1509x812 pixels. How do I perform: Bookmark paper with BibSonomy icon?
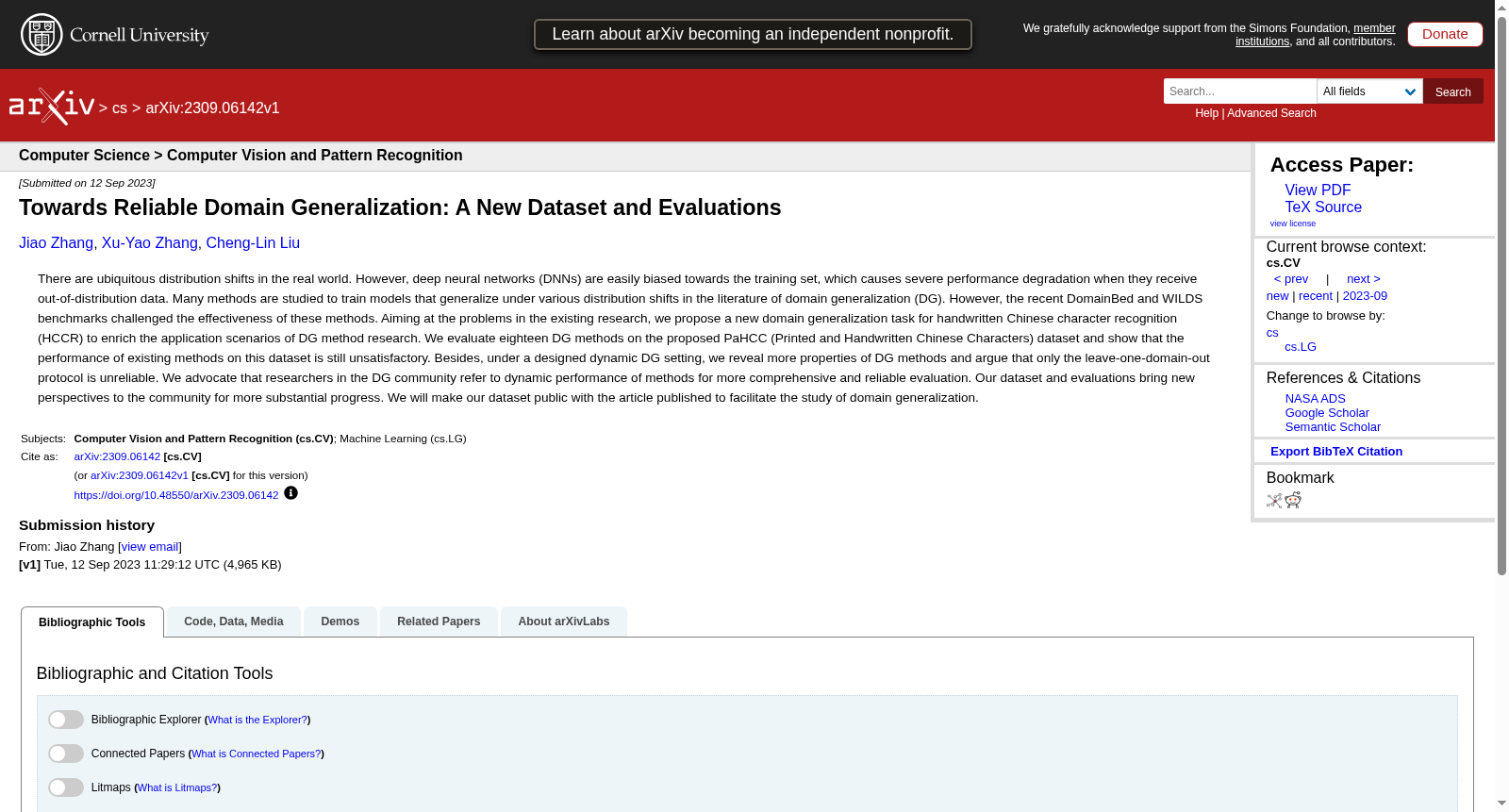1274,501
